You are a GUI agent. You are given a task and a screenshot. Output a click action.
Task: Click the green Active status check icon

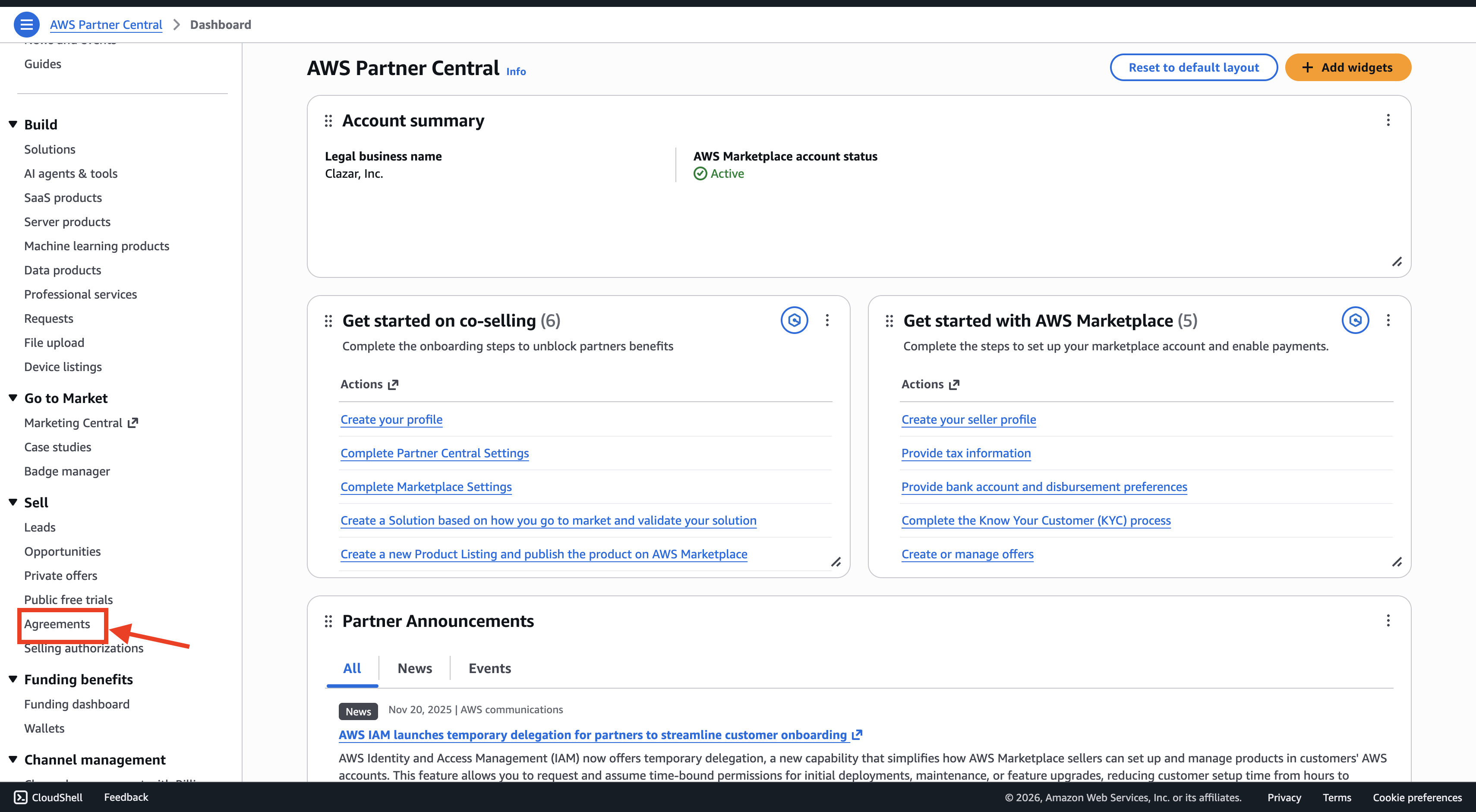pyautogui.click(x=700, y=173)
